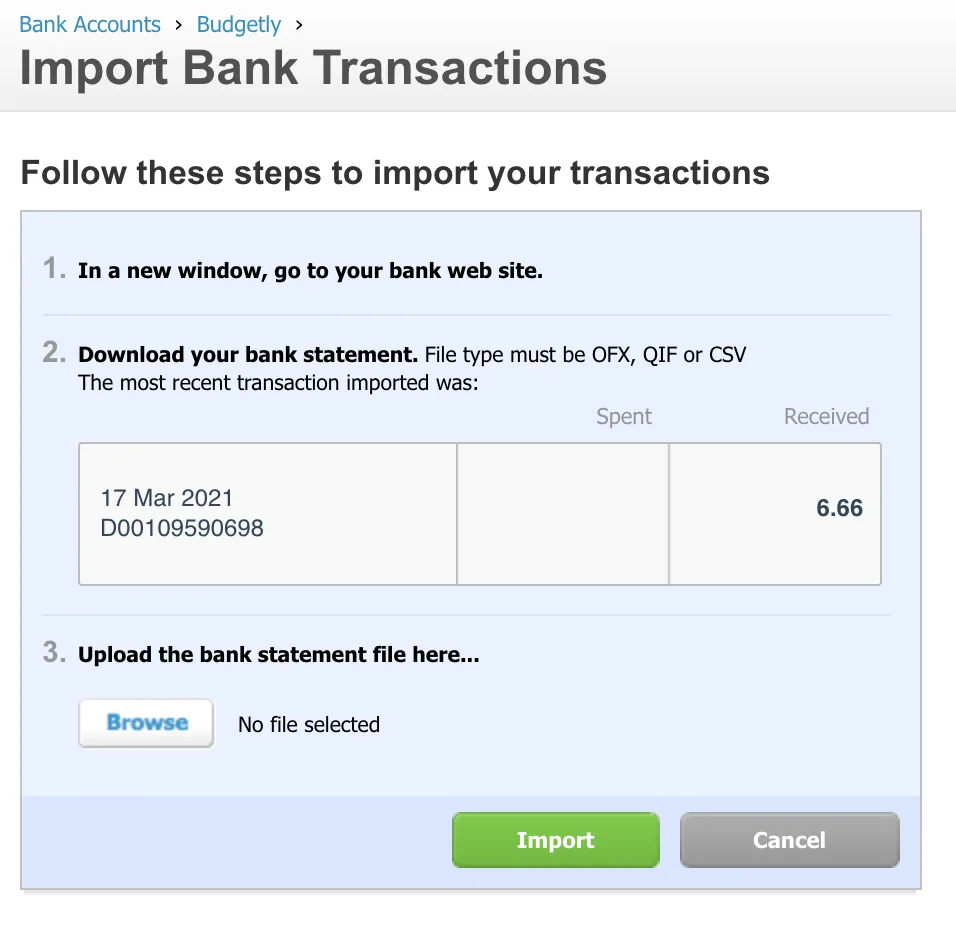The image size is (956, 938).
Task: Open the Bank Accounts breadcrumb link
Action: pyautogui.click(x=89, y=24)
